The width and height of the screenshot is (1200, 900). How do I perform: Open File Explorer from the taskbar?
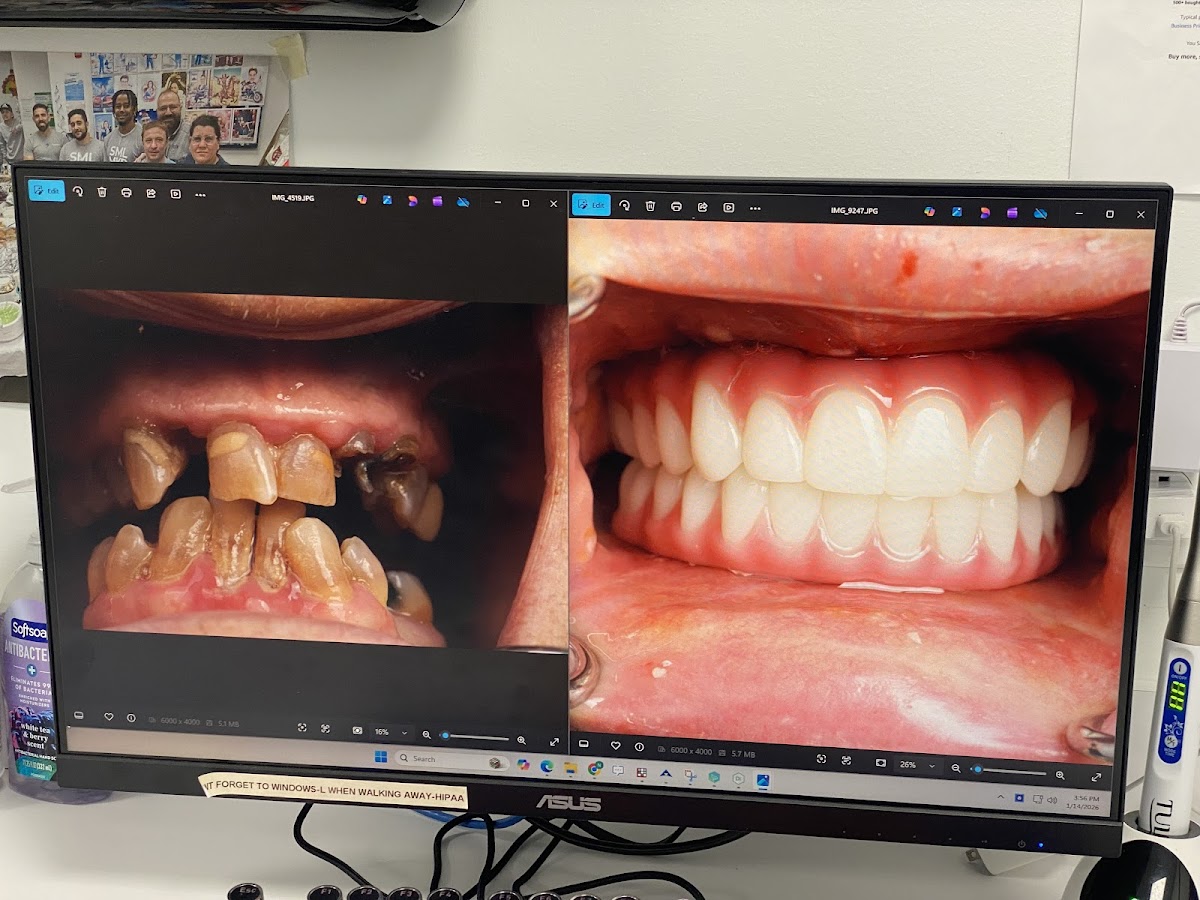click(571, 767)
